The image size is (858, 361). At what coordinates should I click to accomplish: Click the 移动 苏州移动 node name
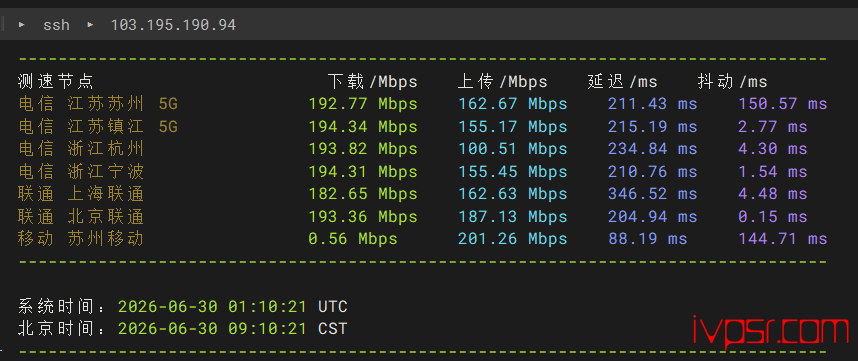81,239
